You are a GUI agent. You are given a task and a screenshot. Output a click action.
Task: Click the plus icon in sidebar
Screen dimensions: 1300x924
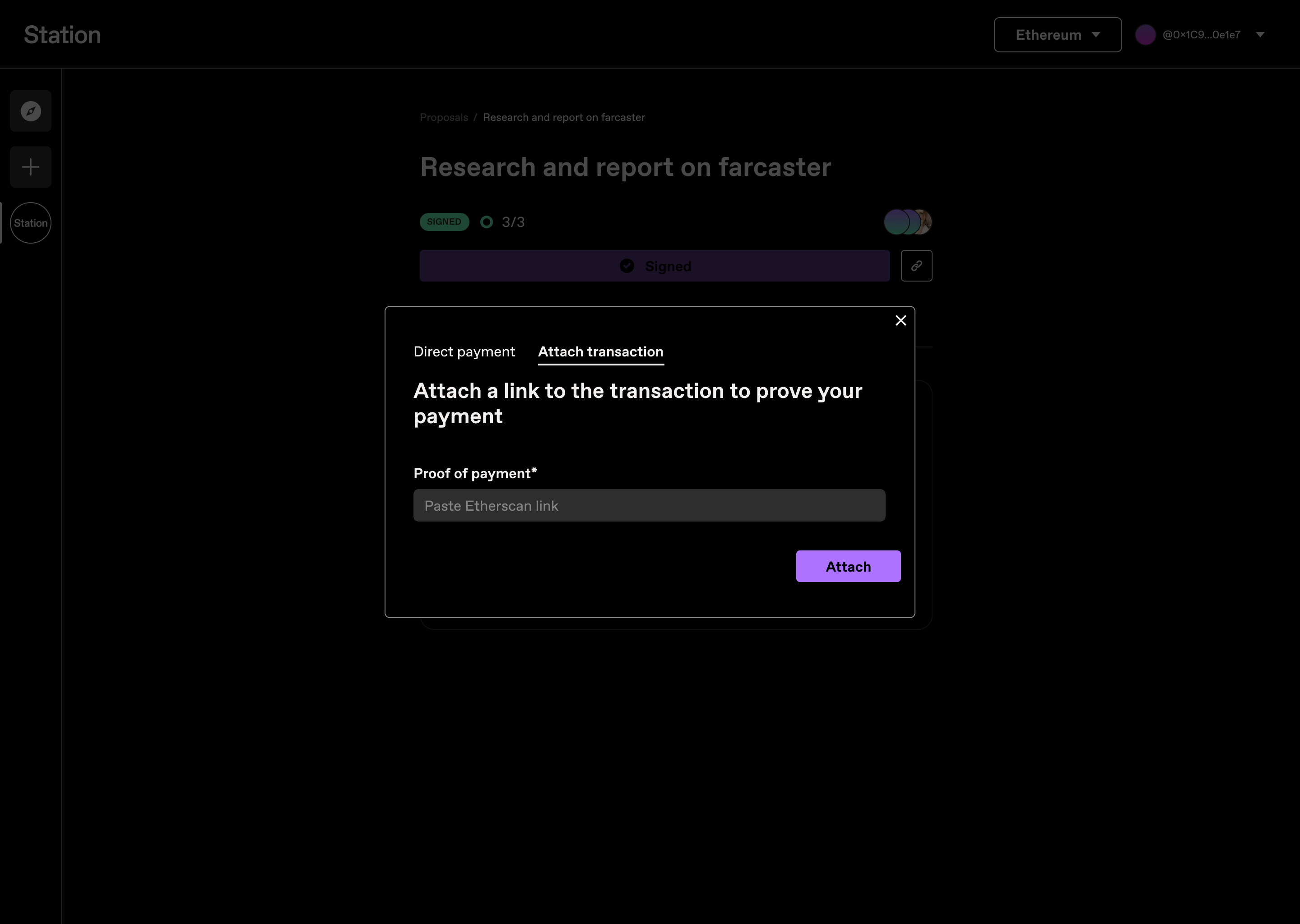click(x=31, y=166)
